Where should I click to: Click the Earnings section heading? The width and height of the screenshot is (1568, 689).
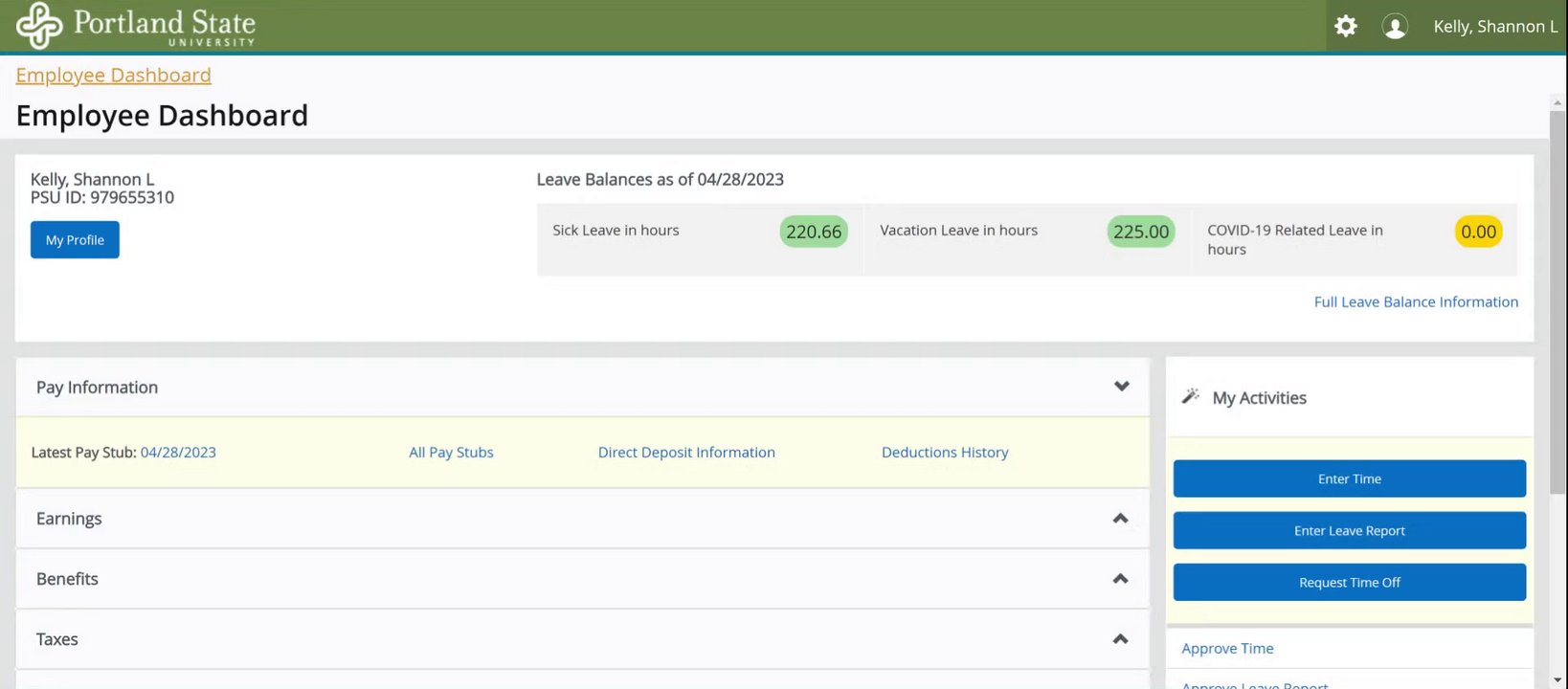[69, 519]
